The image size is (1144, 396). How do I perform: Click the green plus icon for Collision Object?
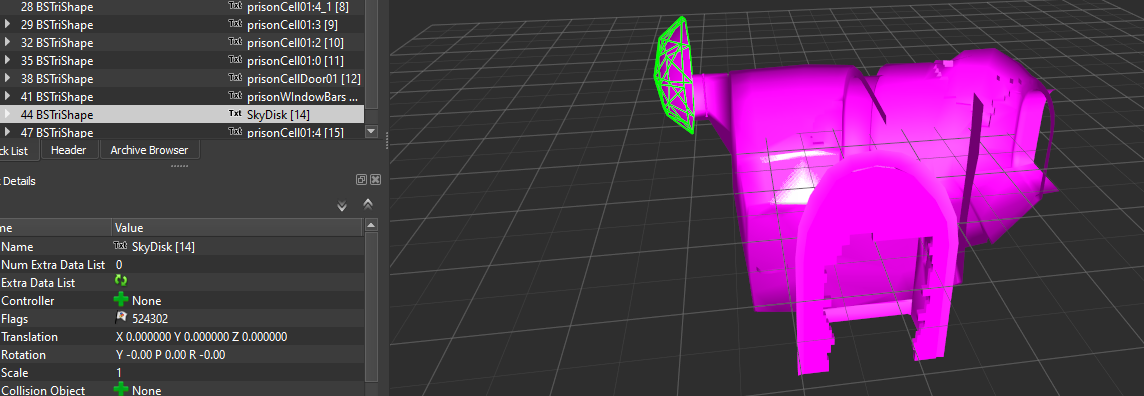(121, 389)
